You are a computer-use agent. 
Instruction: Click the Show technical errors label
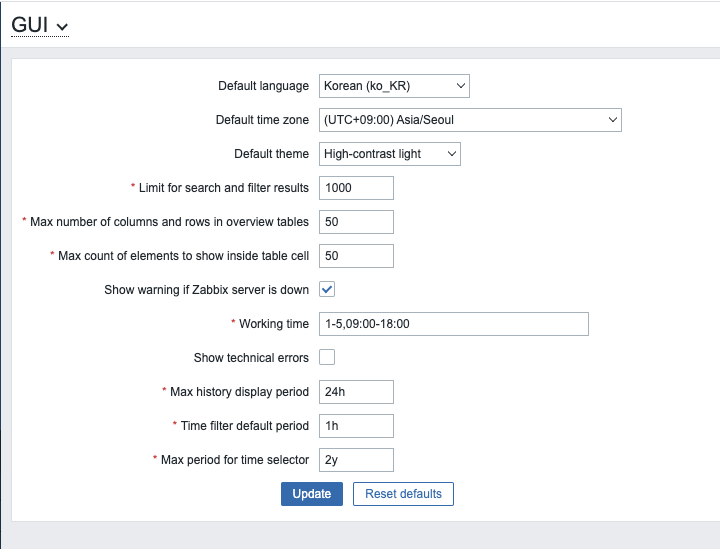click(x=251, y=358)
